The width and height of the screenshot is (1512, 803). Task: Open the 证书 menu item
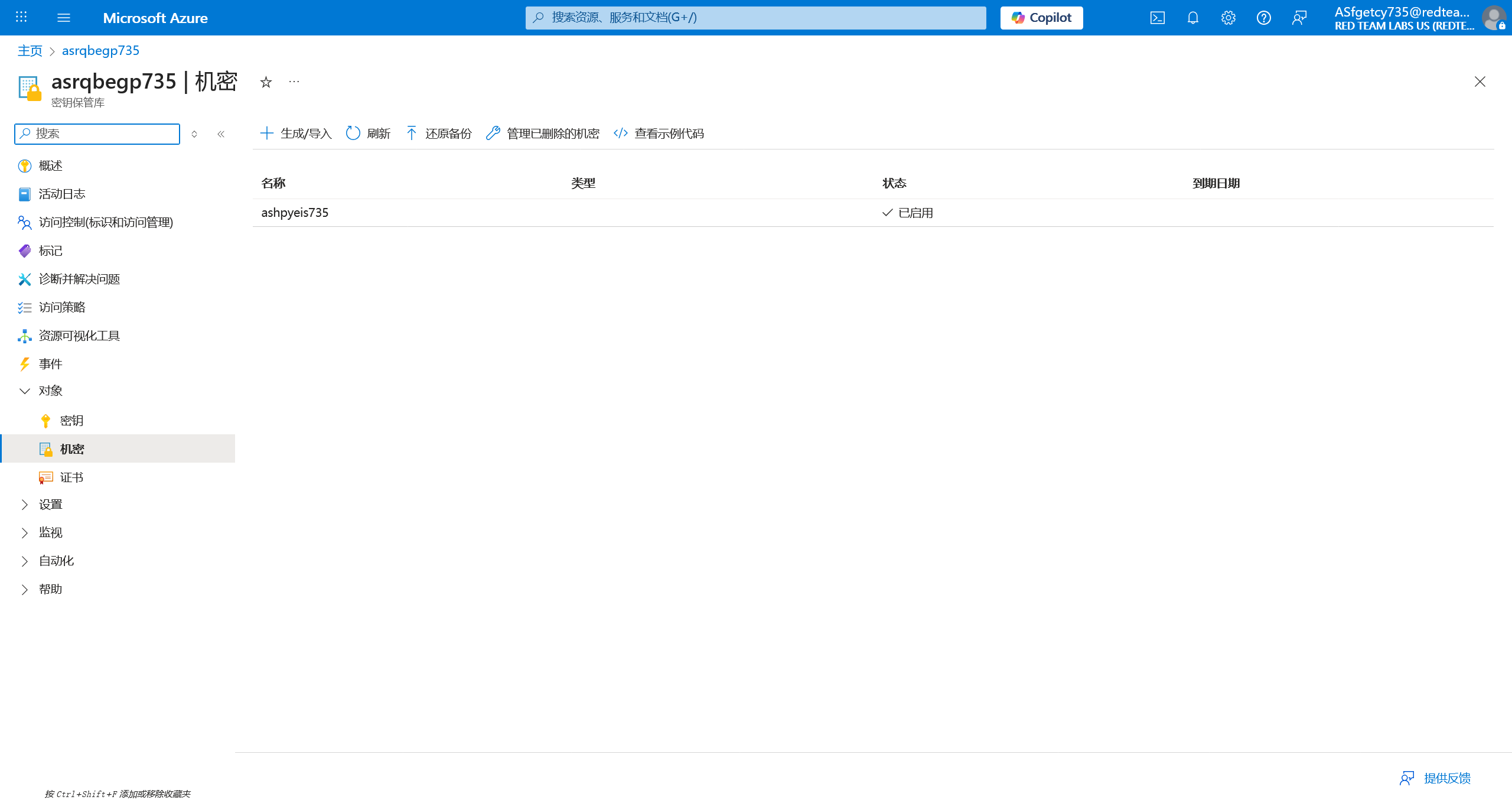tap(71, 477)
